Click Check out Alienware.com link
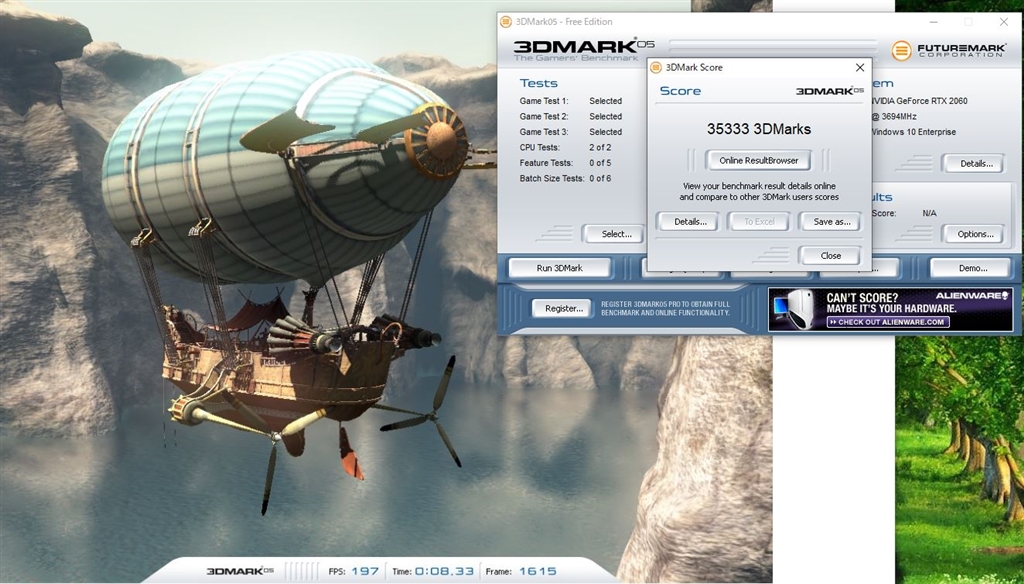The width and height of the screenshot is (1024, 584). click(x=888, y=322)
